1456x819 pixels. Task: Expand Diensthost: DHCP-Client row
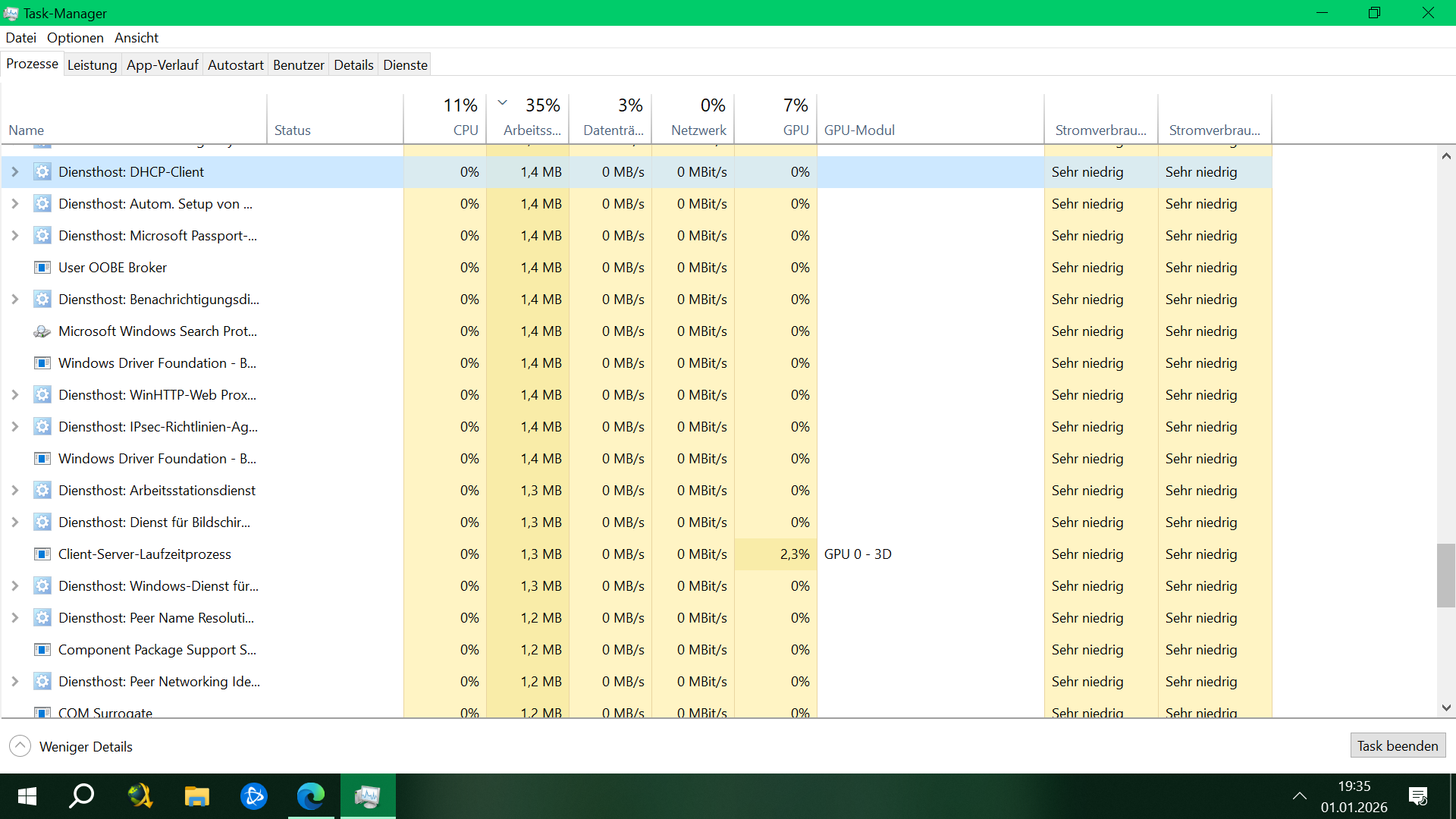coord(14,172)
